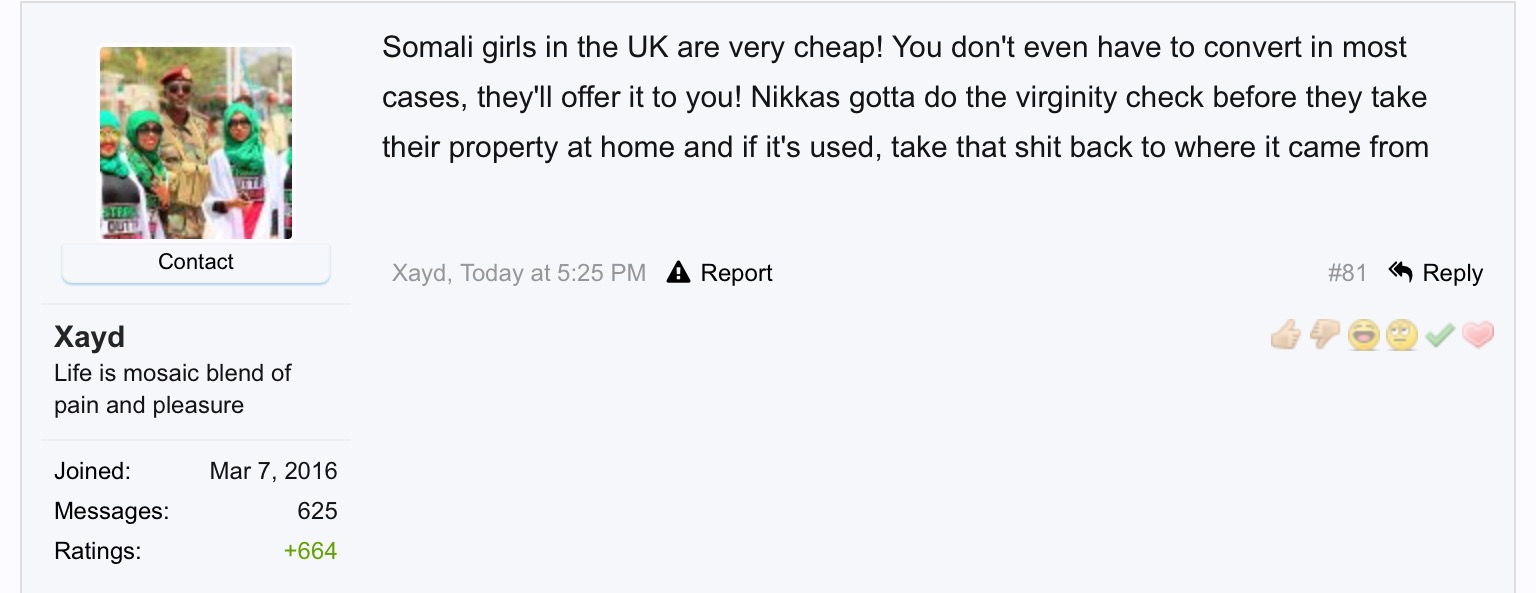This screenshot has width=1536, height=593.
Task: Rate the post with the thumbs-up icon
Action: click(1286, 335)
